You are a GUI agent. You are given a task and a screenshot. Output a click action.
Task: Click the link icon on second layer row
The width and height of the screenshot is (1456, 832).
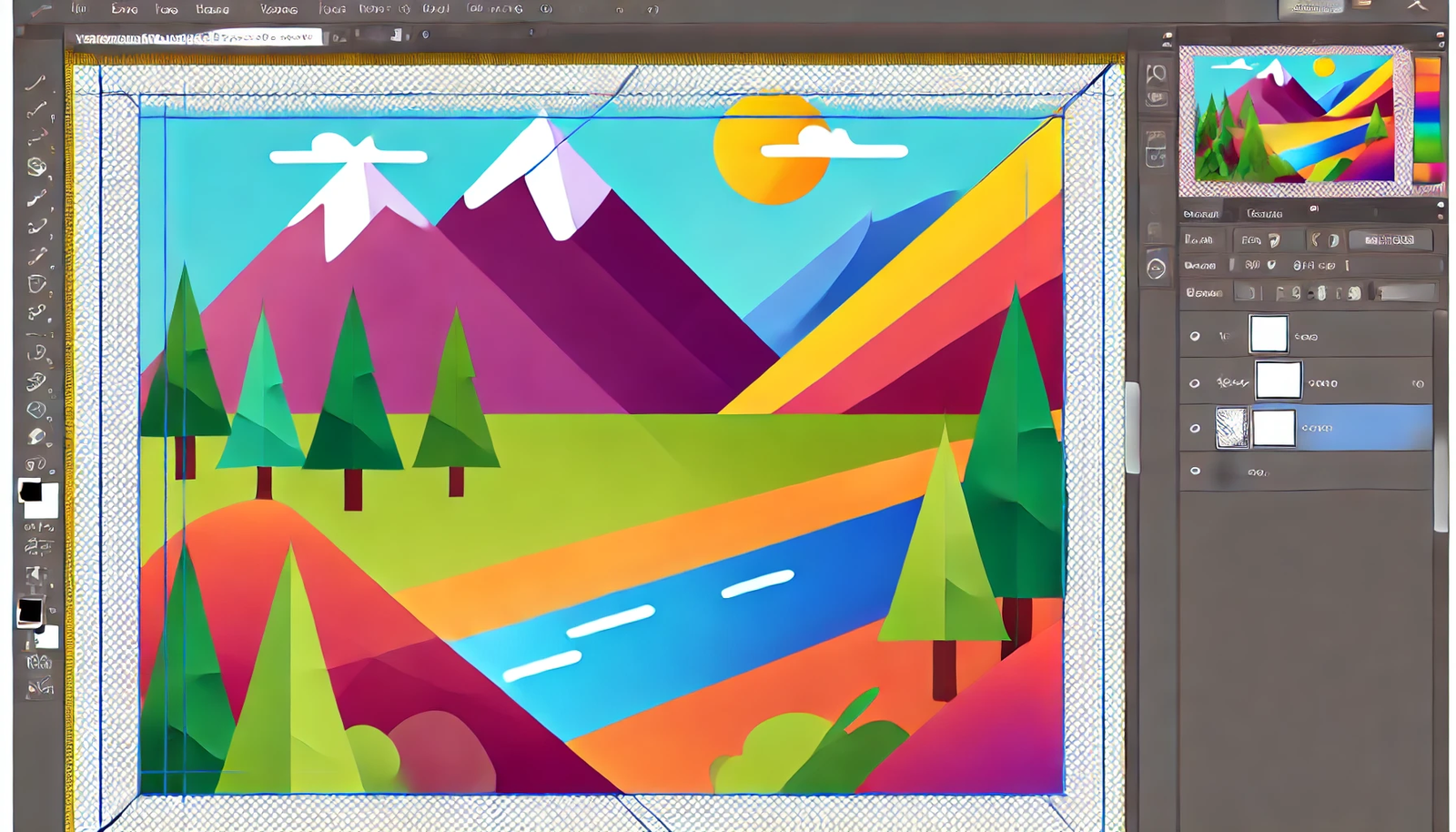point(1417,383)
